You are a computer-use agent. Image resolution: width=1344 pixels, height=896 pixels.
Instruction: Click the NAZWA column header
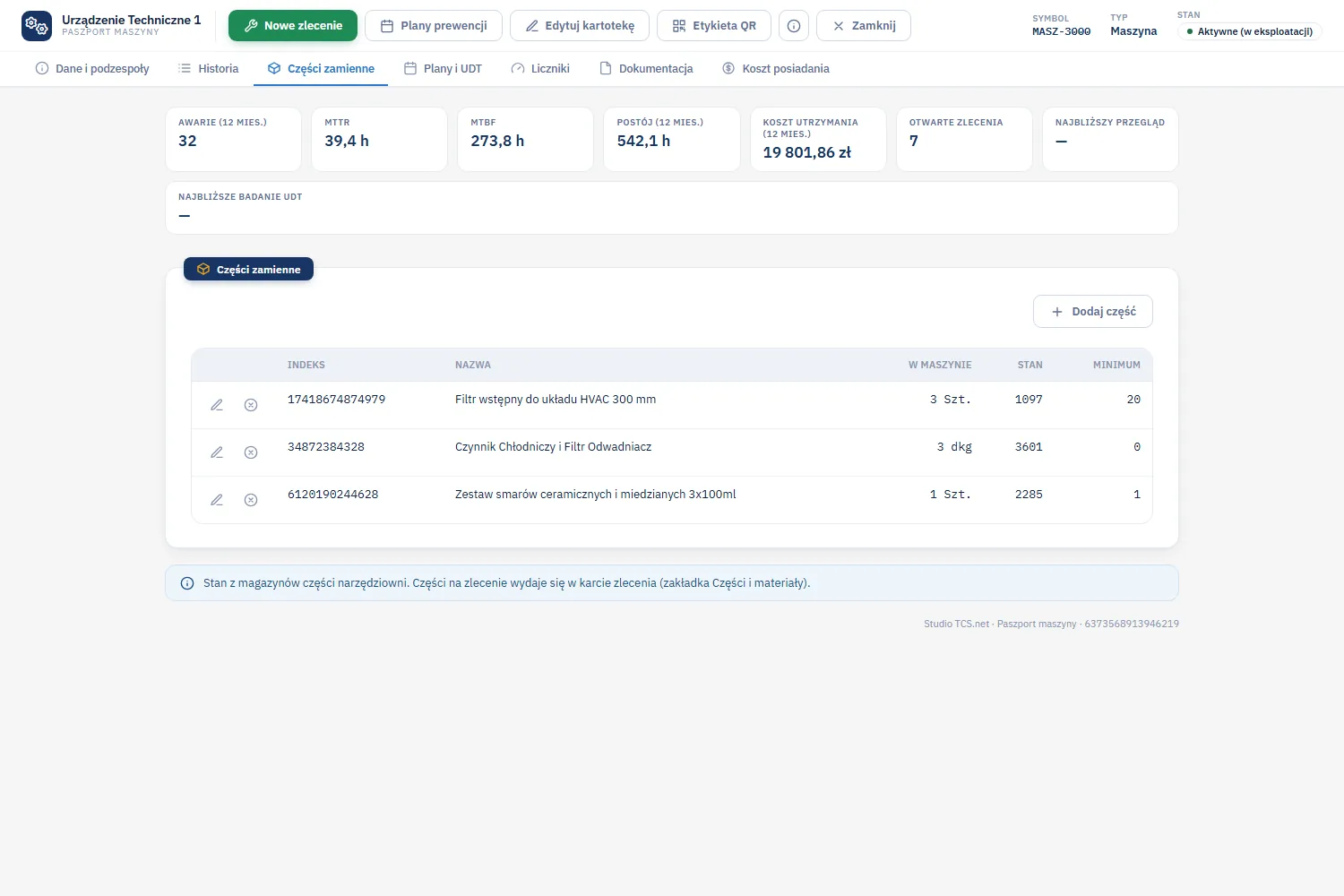point(473,366)
